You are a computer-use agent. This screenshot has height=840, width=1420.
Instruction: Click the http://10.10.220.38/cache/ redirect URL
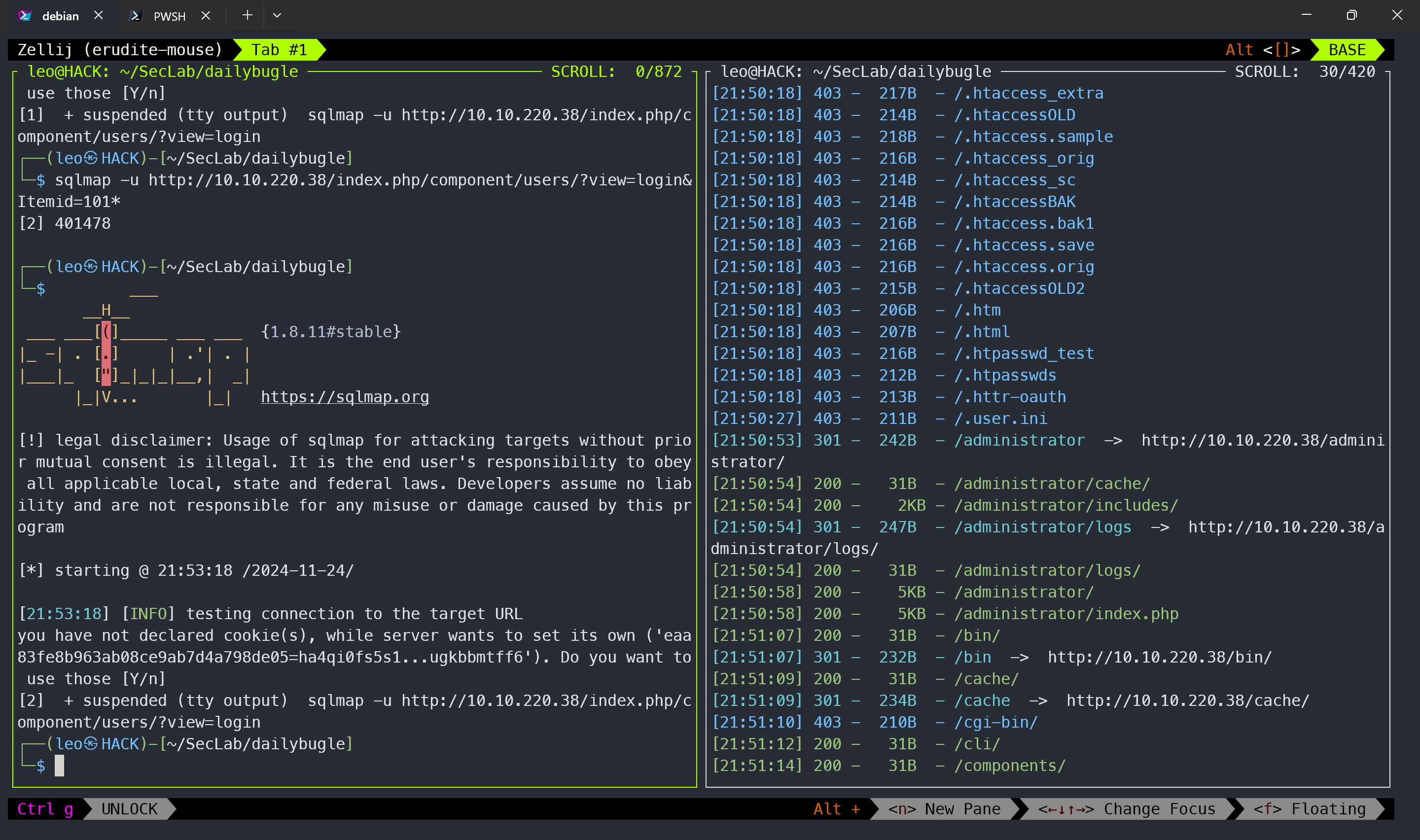(1188, 701)
